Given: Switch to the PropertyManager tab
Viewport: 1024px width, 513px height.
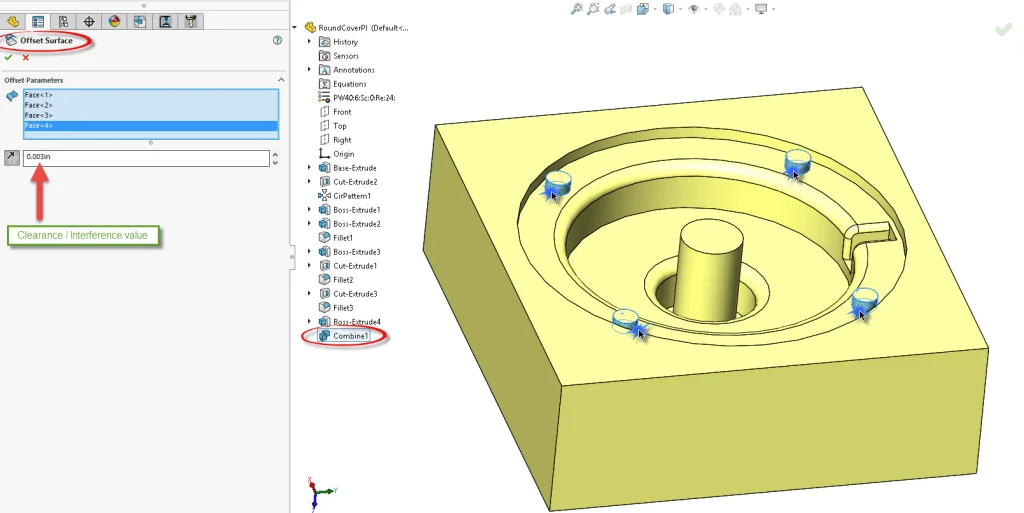Looking at the screenshot, I should pos(38,21).
